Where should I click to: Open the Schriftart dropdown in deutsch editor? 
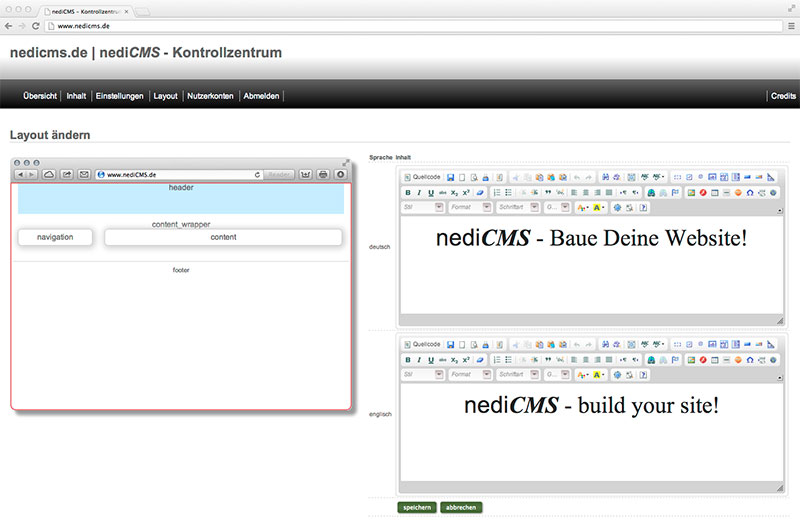click(518, 207)
